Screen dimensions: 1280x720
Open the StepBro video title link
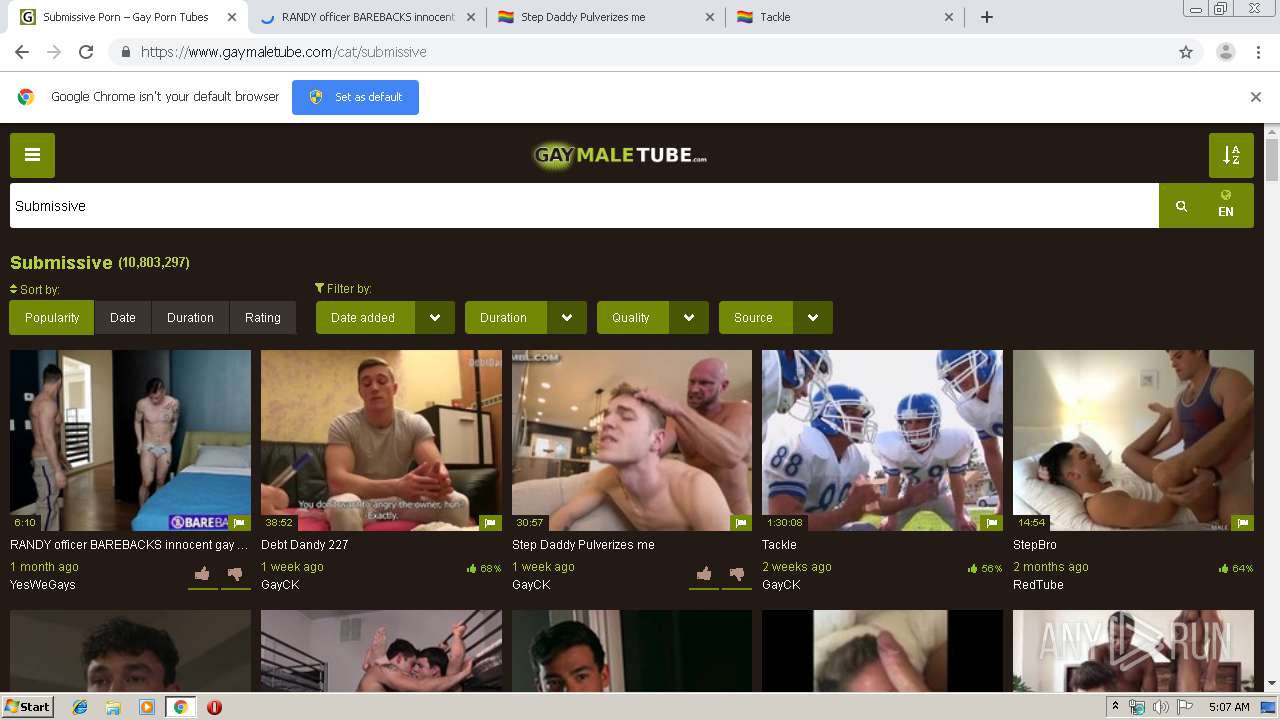click(1035, 545)
